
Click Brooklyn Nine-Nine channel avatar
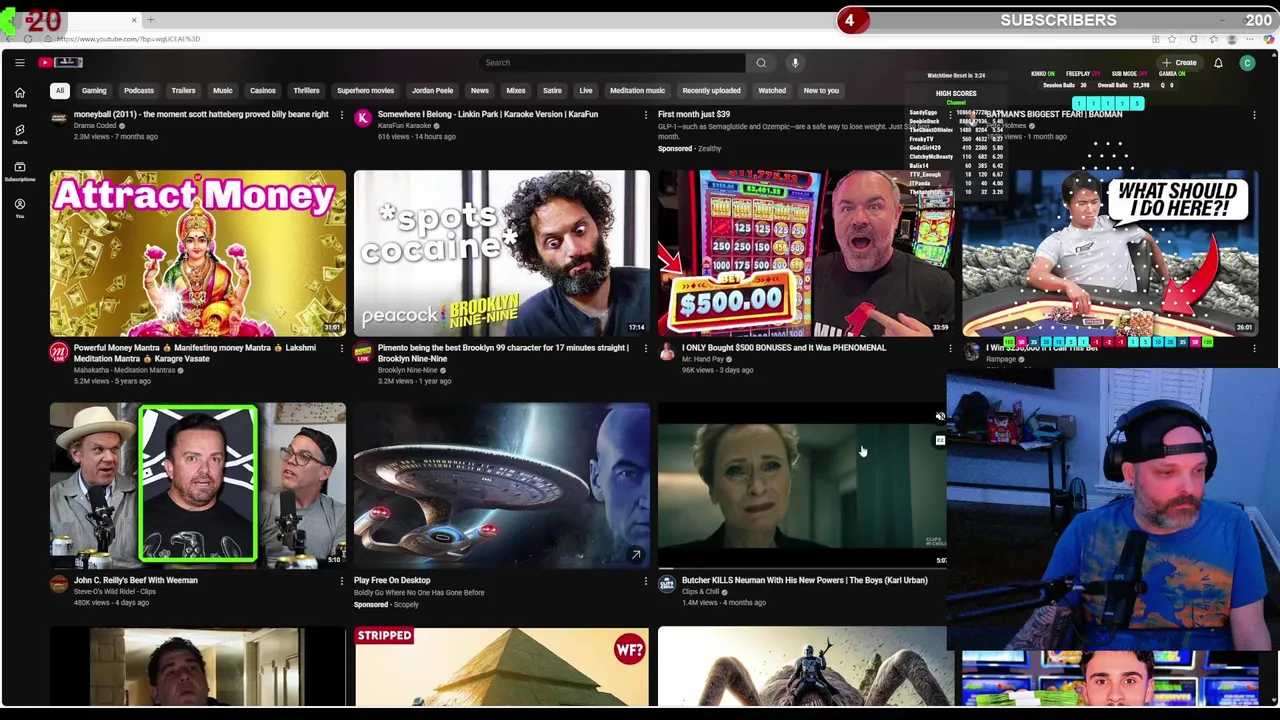point(363,353)
